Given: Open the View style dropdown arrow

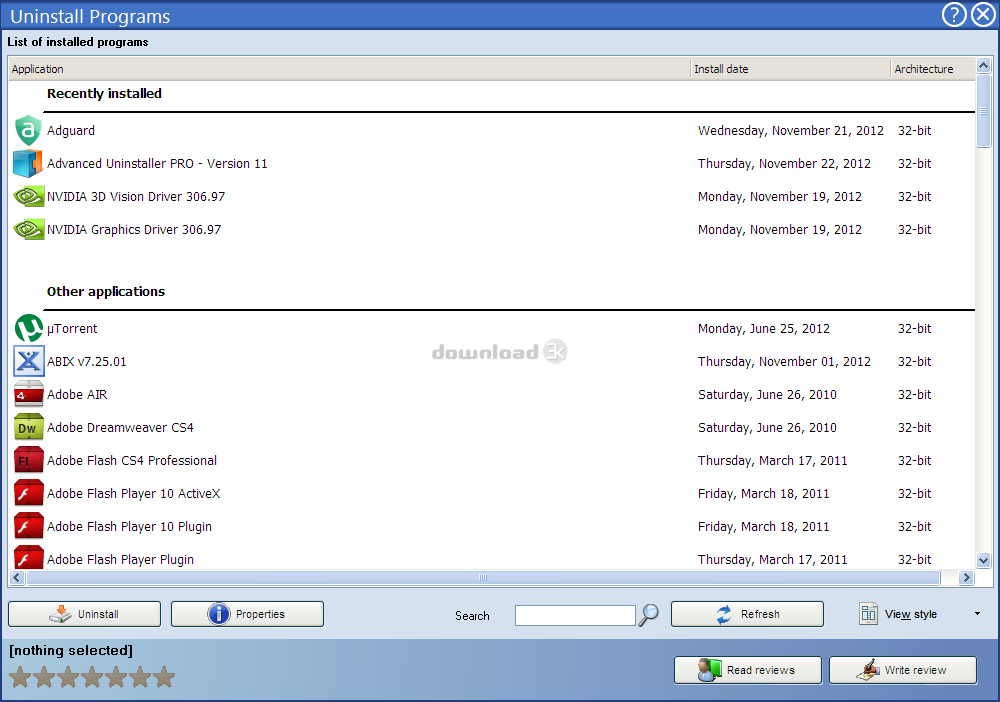Looking at the screenshot, I should coord(977,614).
